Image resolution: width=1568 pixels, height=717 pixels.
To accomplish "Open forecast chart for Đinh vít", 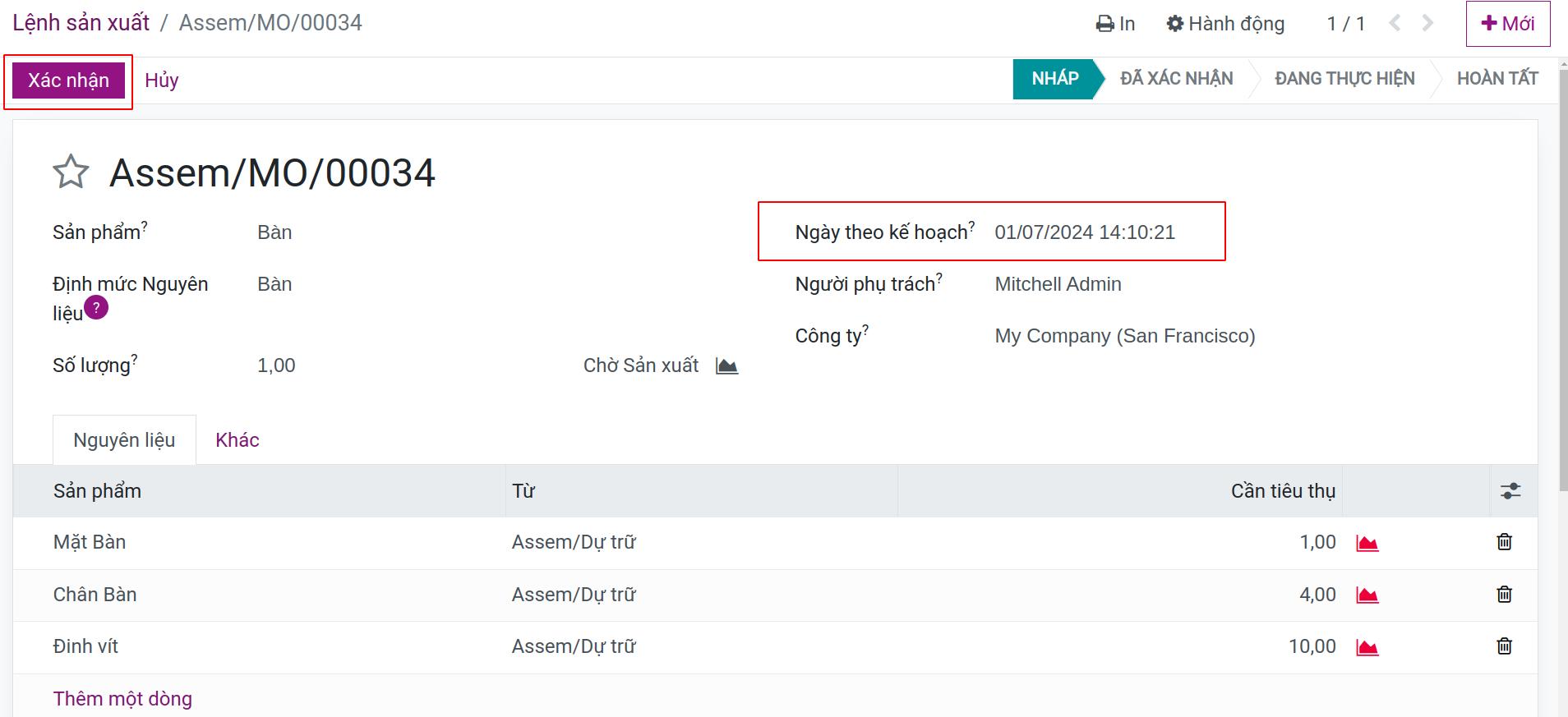I will click(1367, 647).
